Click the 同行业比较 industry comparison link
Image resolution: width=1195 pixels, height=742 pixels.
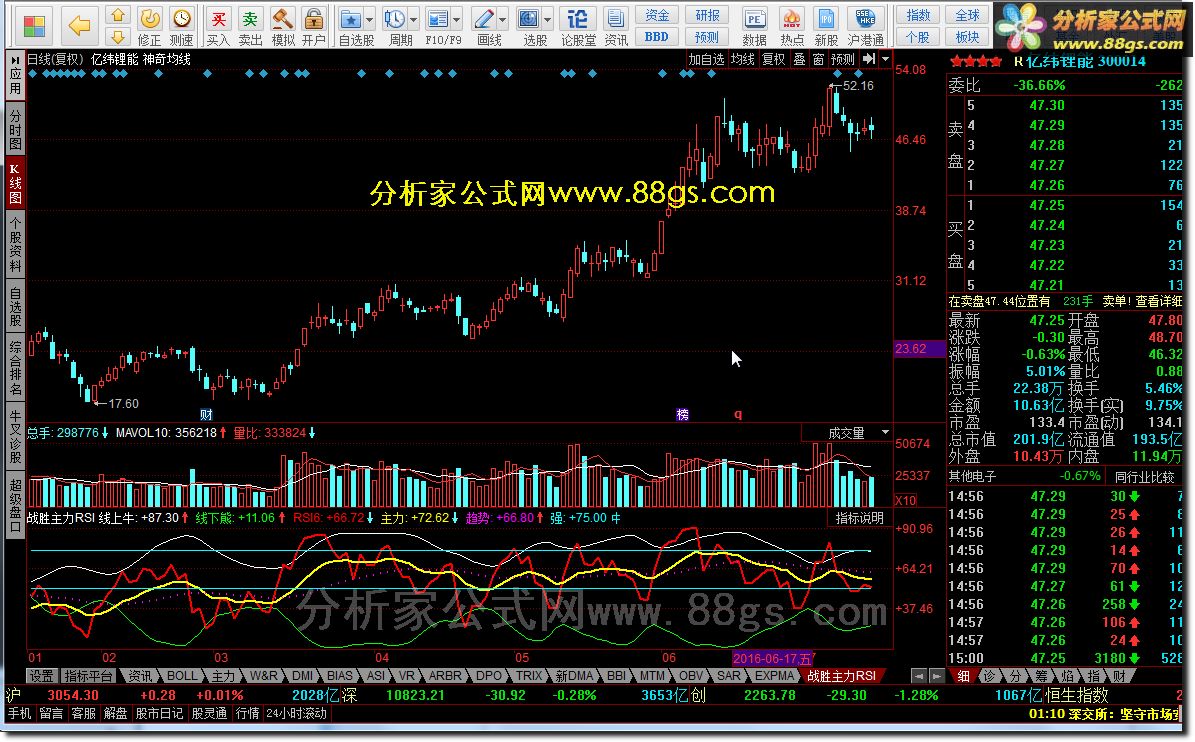click(1145, 477)
